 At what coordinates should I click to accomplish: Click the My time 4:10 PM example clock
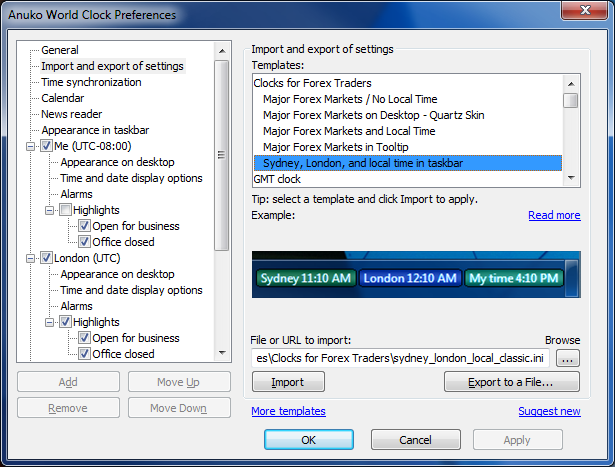514,278
